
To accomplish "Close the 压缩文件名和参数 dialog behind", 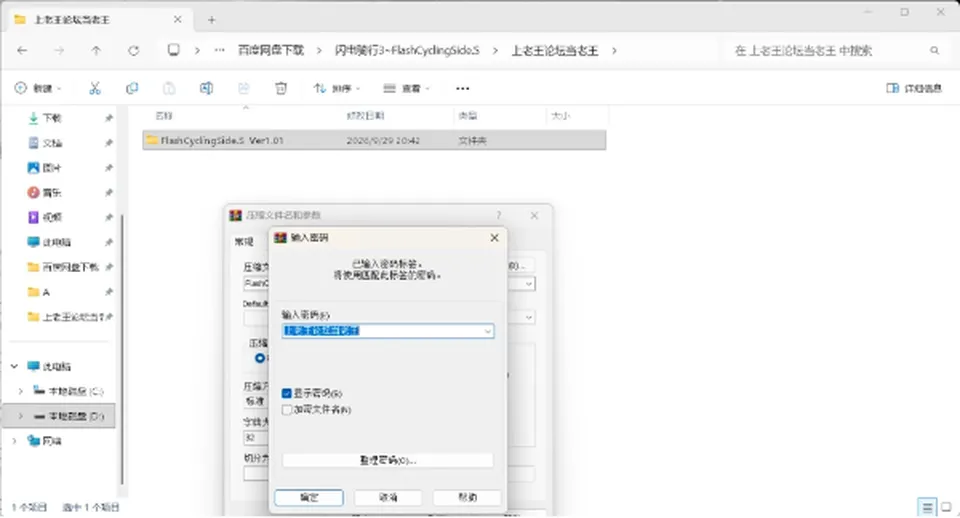I will 534,216.
